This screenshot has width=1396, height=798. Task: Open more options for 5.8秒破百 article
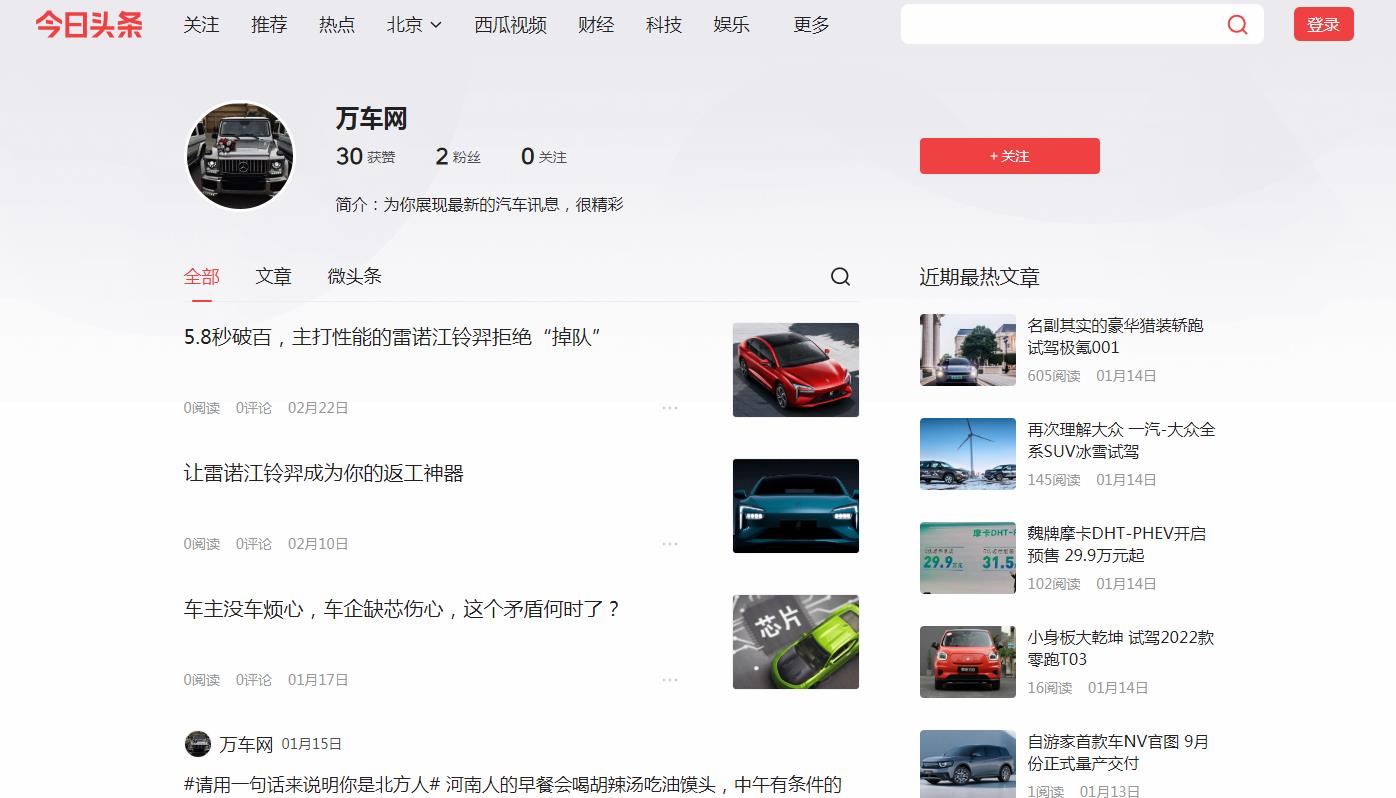(x=670, y=408)
